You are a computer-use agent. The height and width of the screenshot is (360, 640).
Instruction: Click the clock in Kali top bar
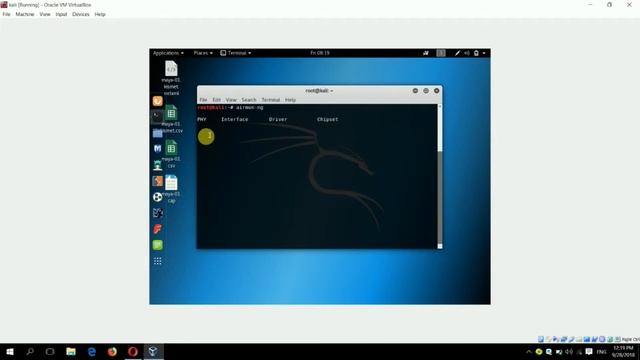(x=320, y=53)
